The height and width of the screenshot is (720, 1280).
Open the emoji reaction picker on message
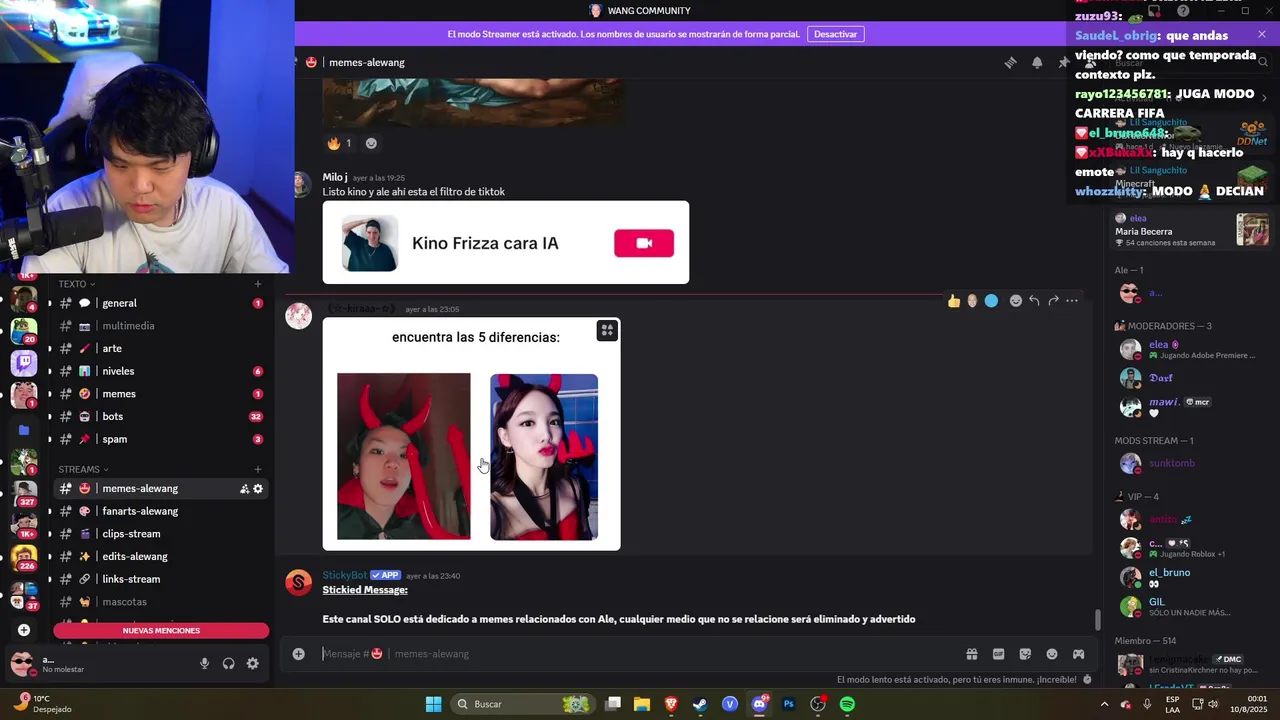tap(1016, 301)
